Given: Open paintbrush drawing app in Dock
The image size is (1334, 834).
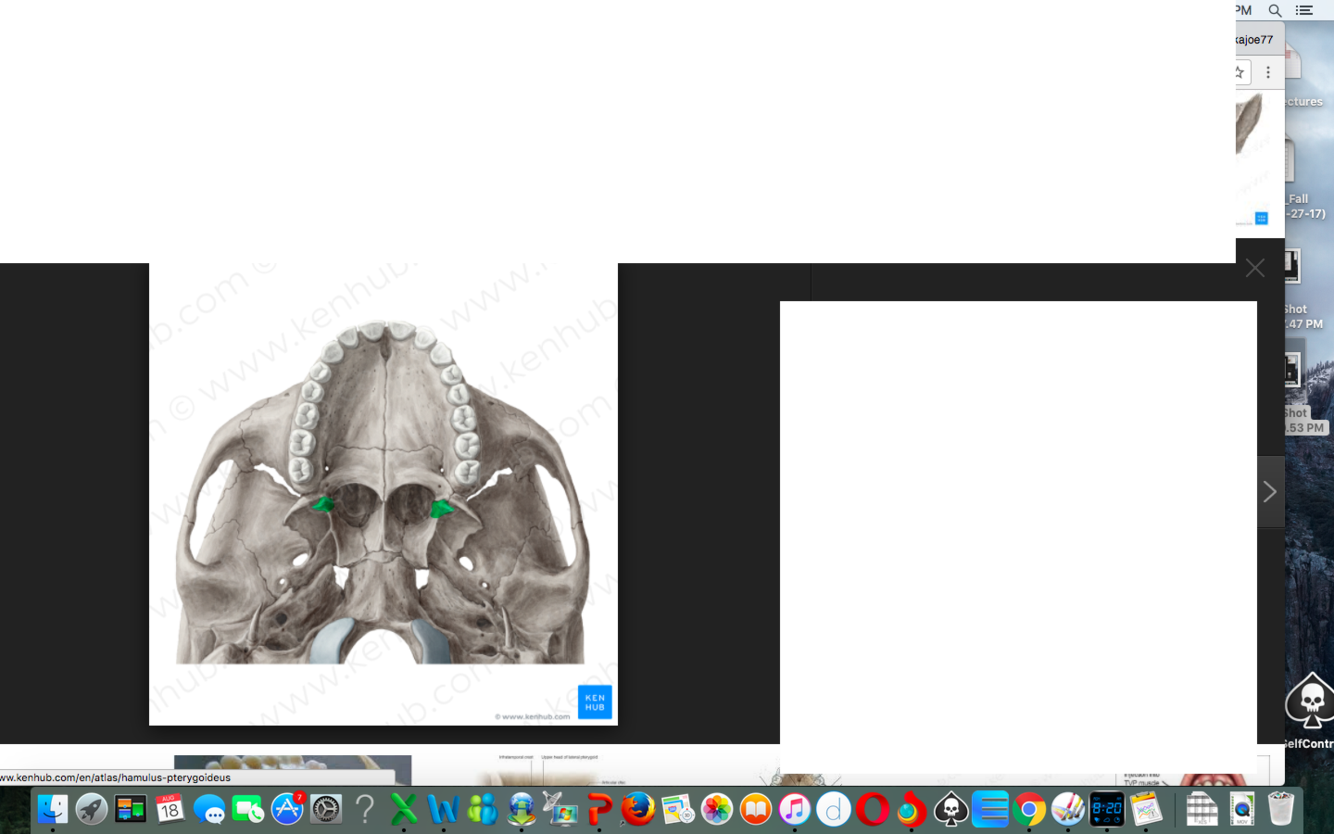Looking at the screenshot, I should (1068, 808).
